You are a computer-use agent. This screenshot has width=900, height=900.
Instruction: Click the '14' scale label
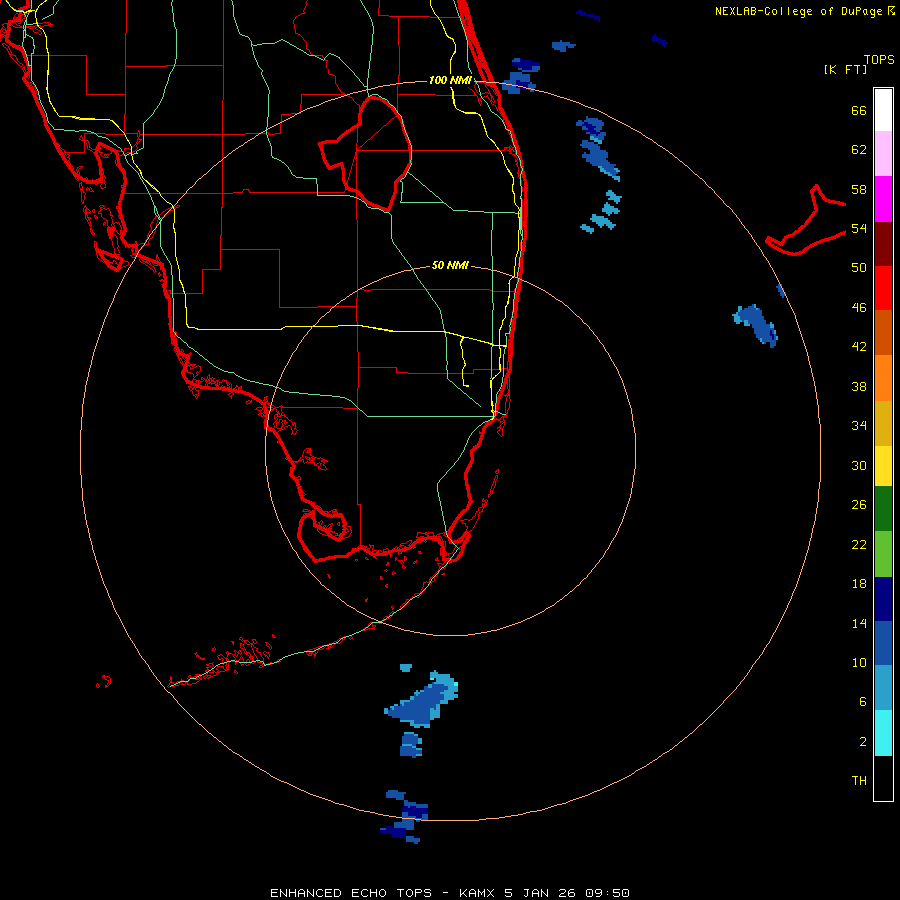click(x=859, y=623)
